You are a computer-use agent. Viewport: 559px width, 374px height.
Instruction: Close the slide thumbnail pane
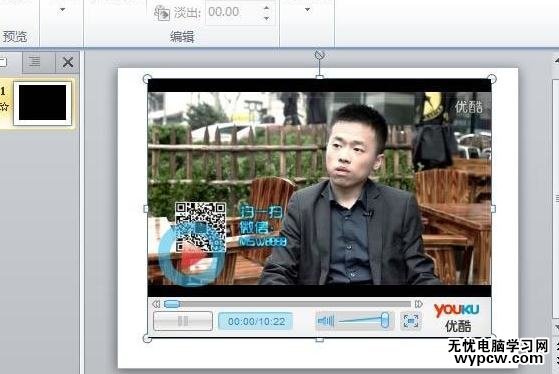(68, 62)
